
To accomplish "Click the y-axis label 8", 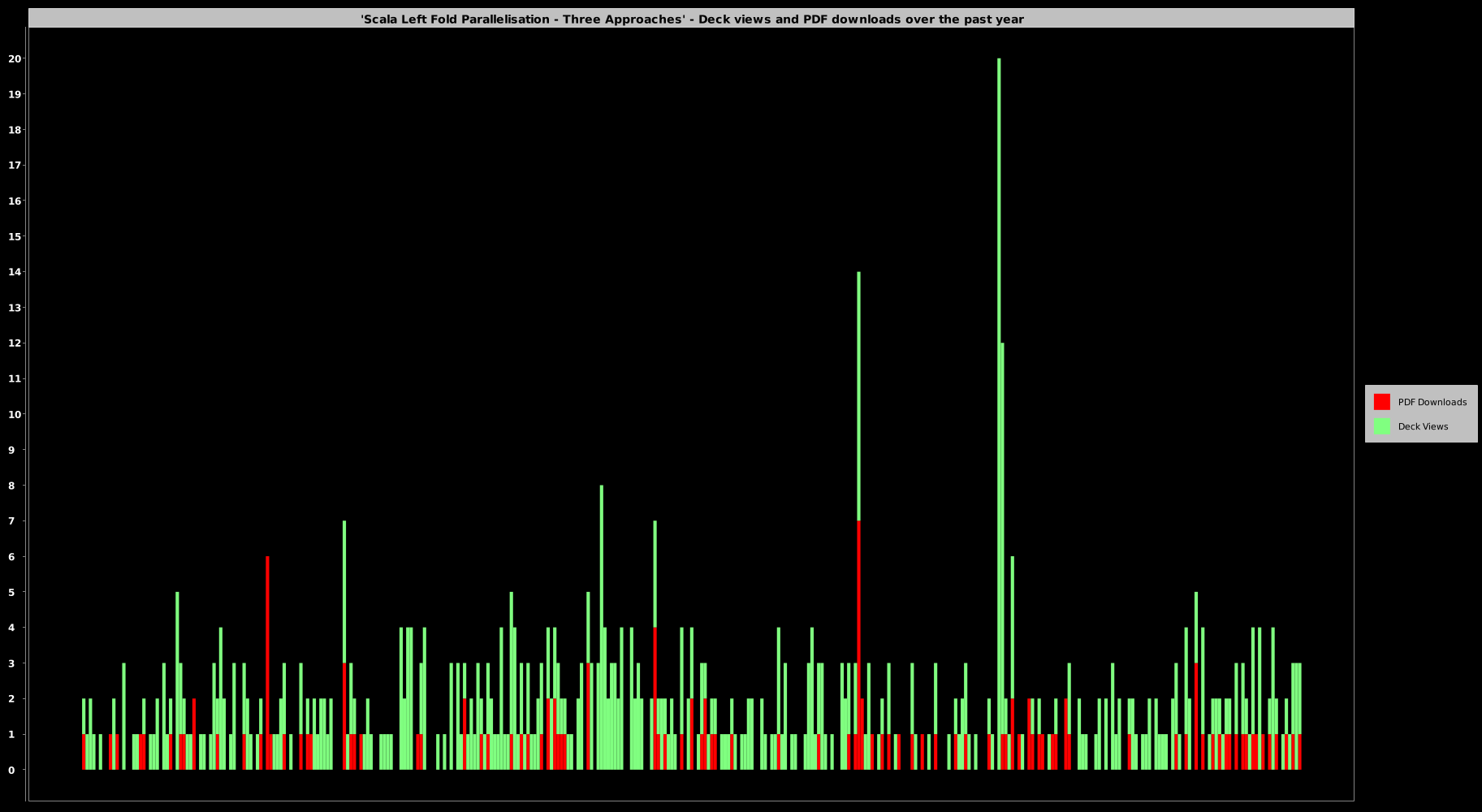I will point(11,486).
